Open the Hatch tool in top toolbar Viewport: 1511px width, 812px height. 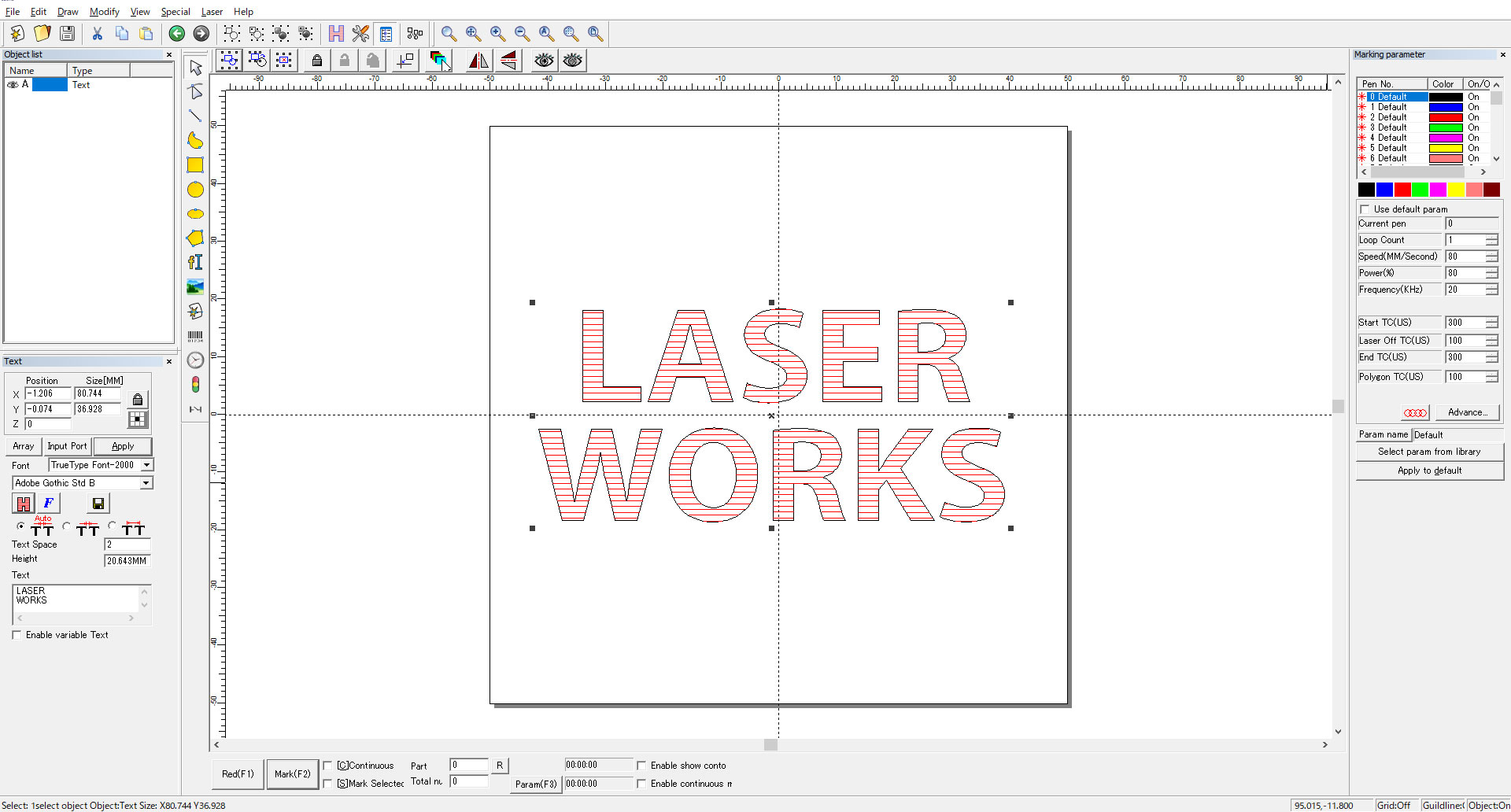pos(336,34)
